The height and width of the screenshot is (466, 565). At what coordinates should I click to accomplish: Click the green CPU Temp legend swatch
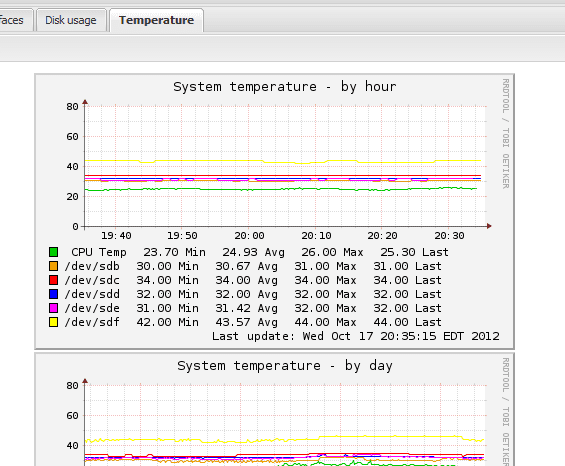click(53, 252)
